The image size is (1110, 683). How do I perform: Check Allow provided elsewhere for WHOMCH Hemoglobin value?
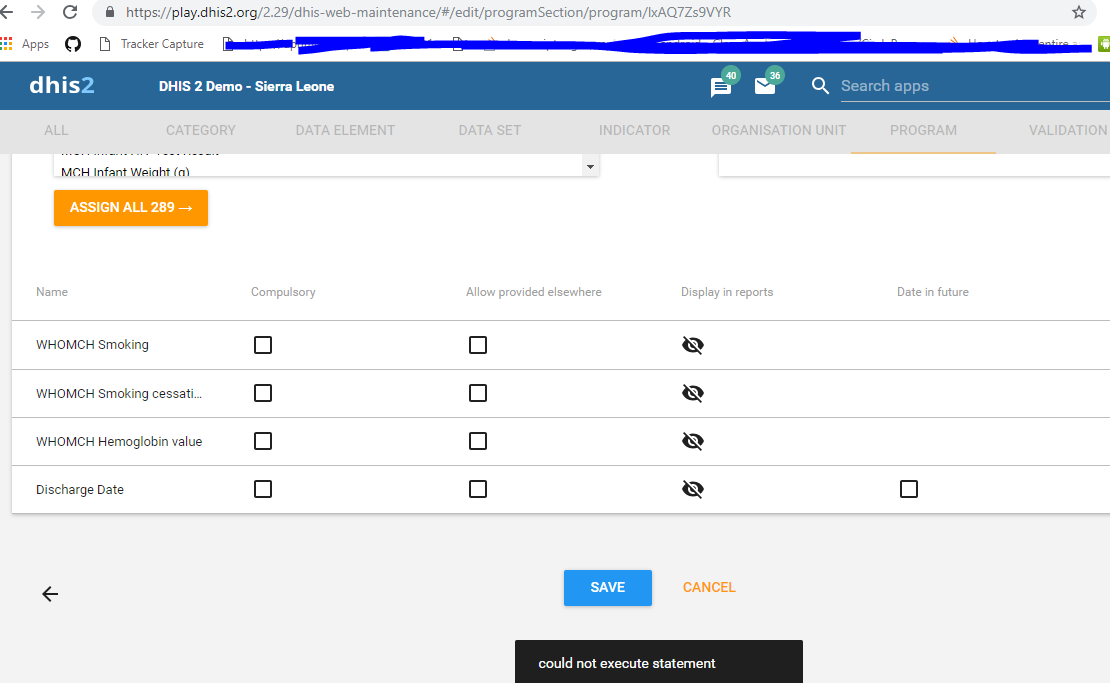click(x=478, y=441)
